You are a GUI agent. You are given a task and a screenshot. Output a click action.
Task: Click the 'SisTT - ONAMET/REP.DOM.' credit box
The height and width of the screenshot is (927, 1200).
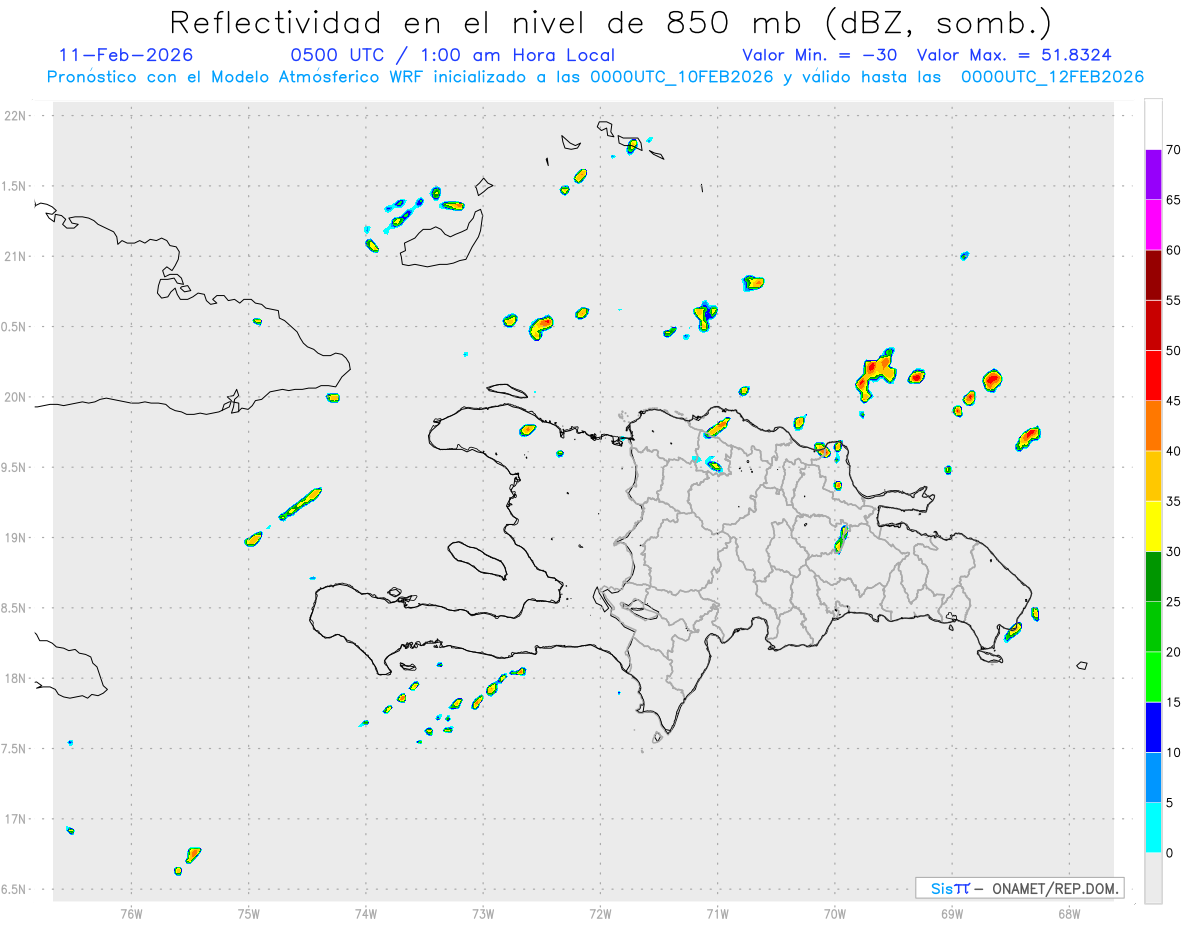(x=1020, y=888)
